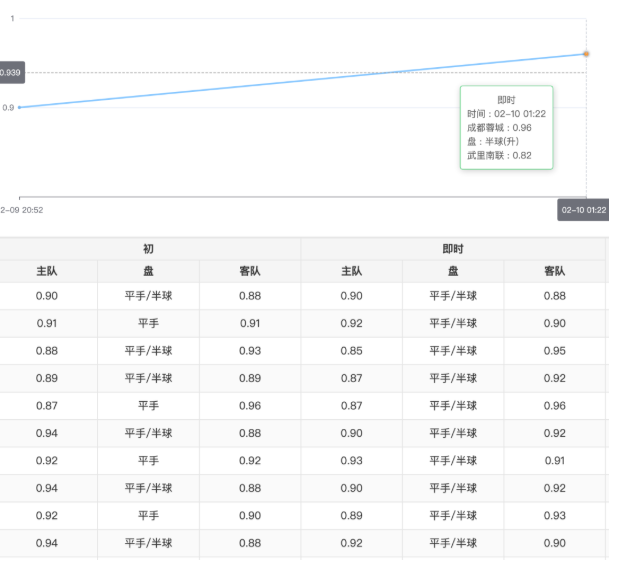Click the 即时 title inside the chart tooltip

pos(506,100)
